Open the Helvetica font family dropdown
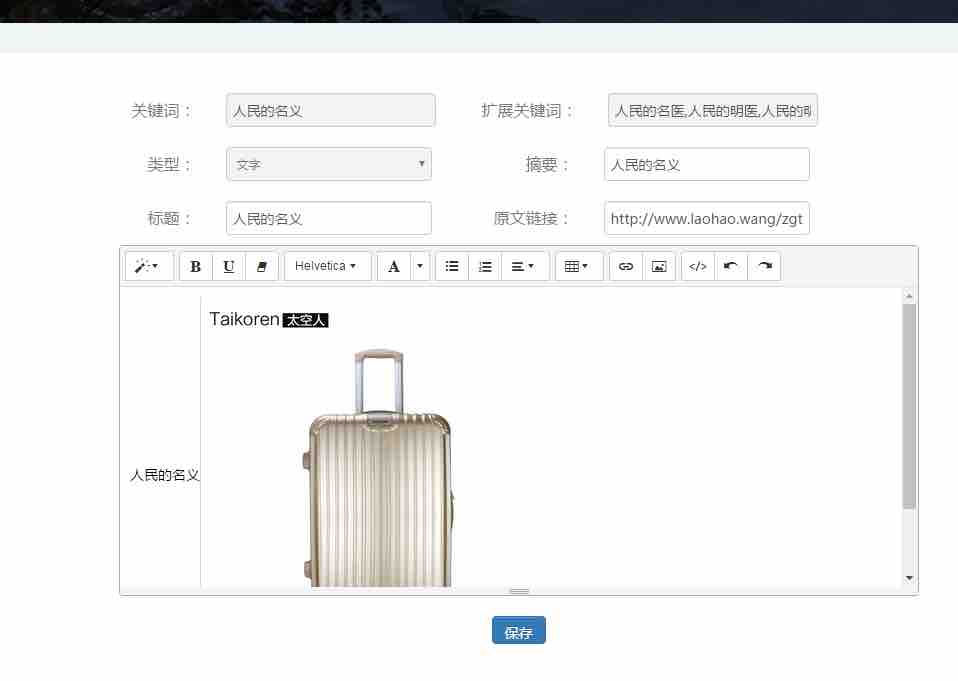This screenshot has height=681, width=958. pyautogui.click(x=327, y=266)
